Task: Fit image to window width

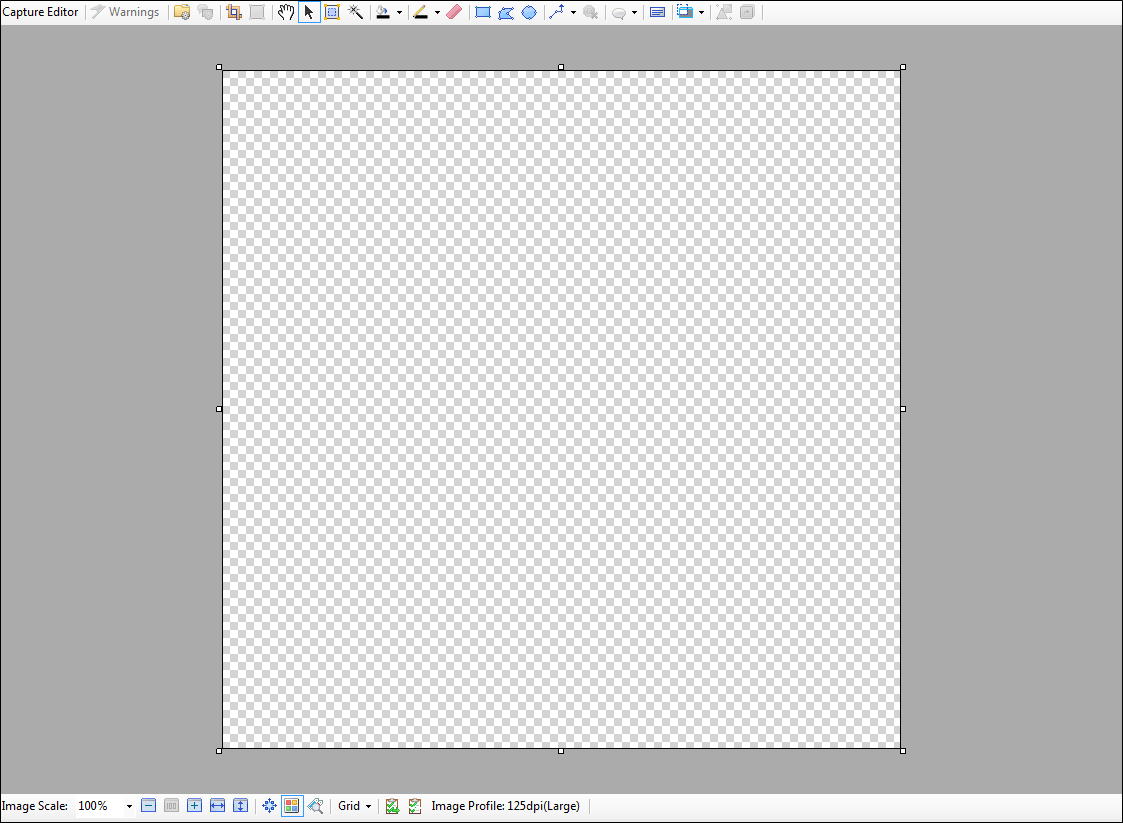Action: coord(217,806)
